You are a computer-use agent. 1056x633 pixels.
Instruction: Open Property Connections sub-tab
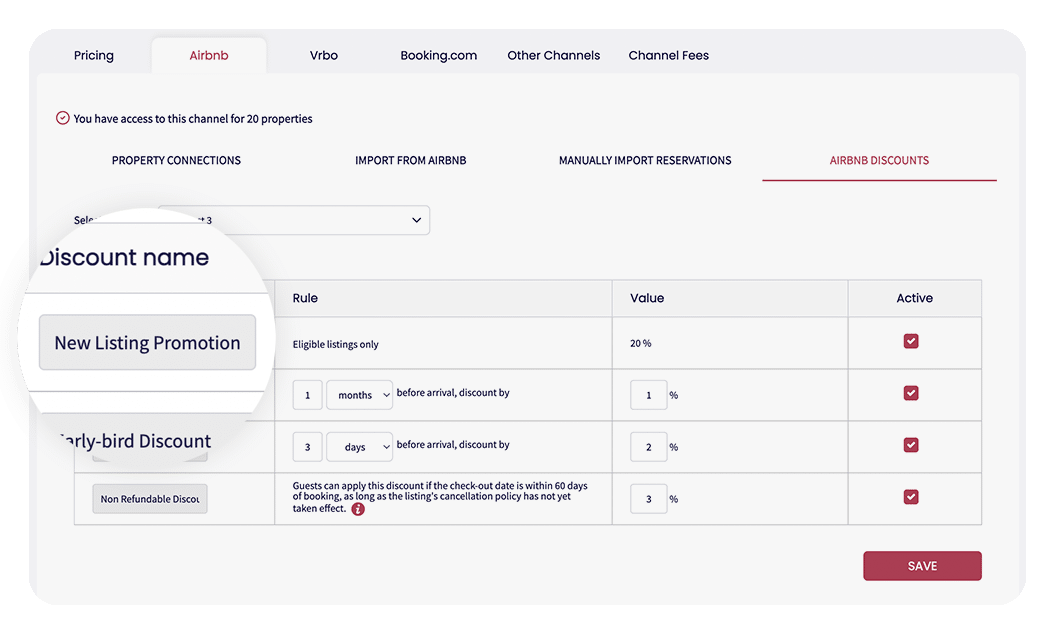(176, 160)
